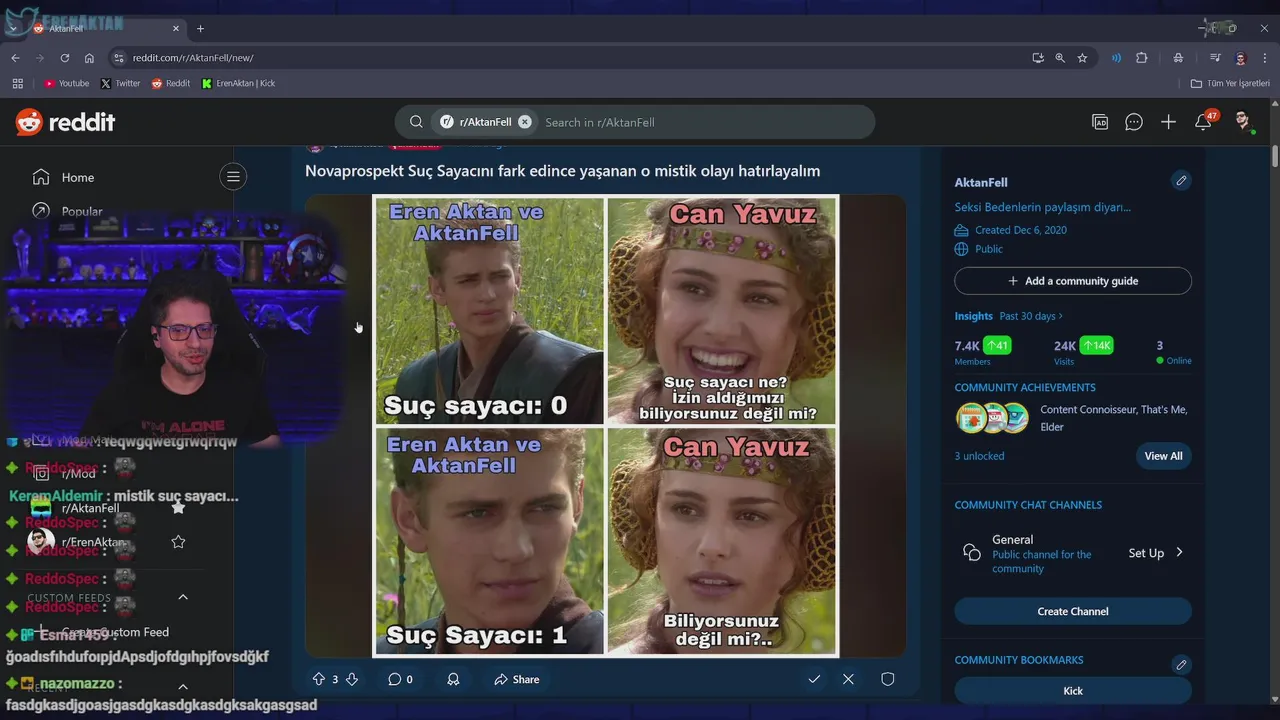The image size is (1280, 720).
Task: Go back with the browser back arrow
Action: (x=15, y=58)
